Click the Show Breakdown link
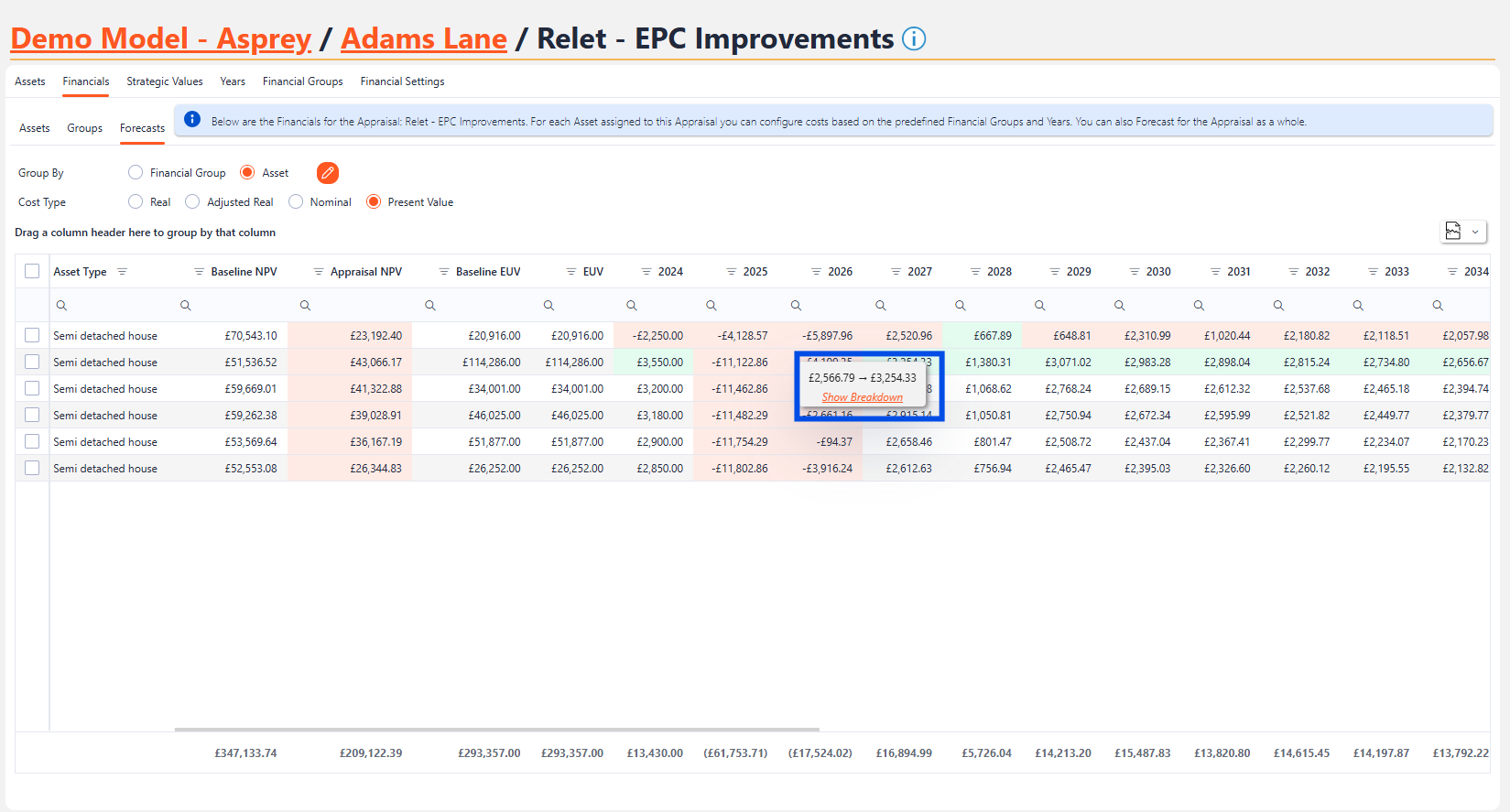The height and width of the screenshot is (812, 1510). pos(862,397)
